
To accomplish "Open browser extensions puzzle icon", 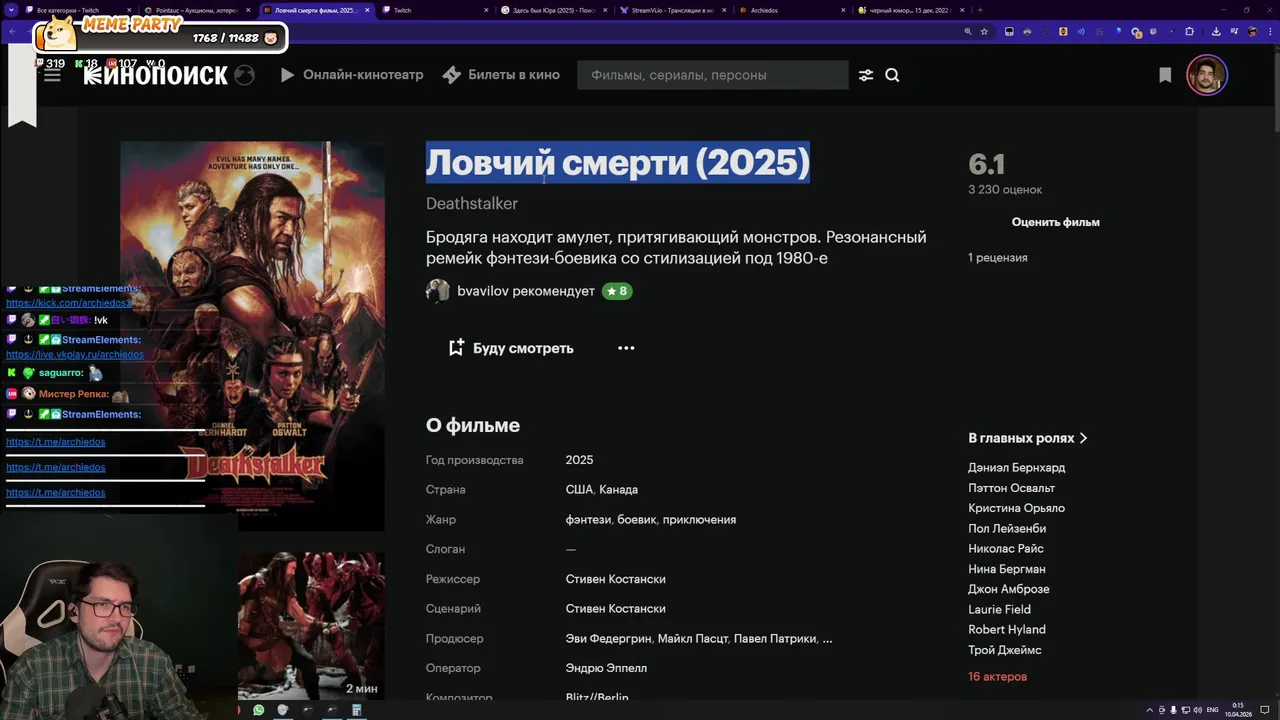I will pos(1189,32).
